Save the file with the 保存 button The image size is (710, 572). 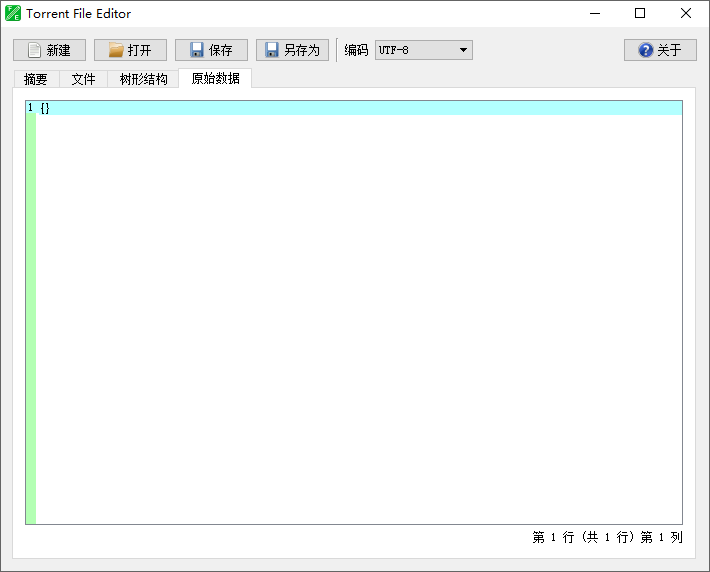[x=211, y=50]
